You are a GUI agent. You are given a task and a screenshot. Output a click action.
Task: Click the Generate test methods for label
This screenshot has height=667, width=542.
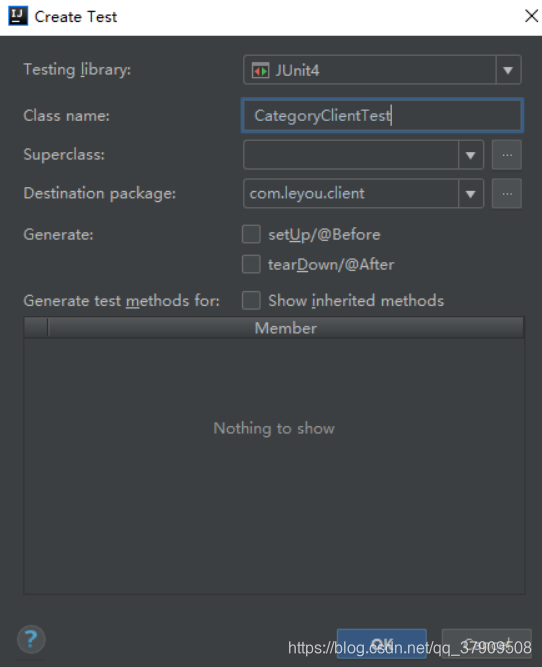(x=121, y=301)
